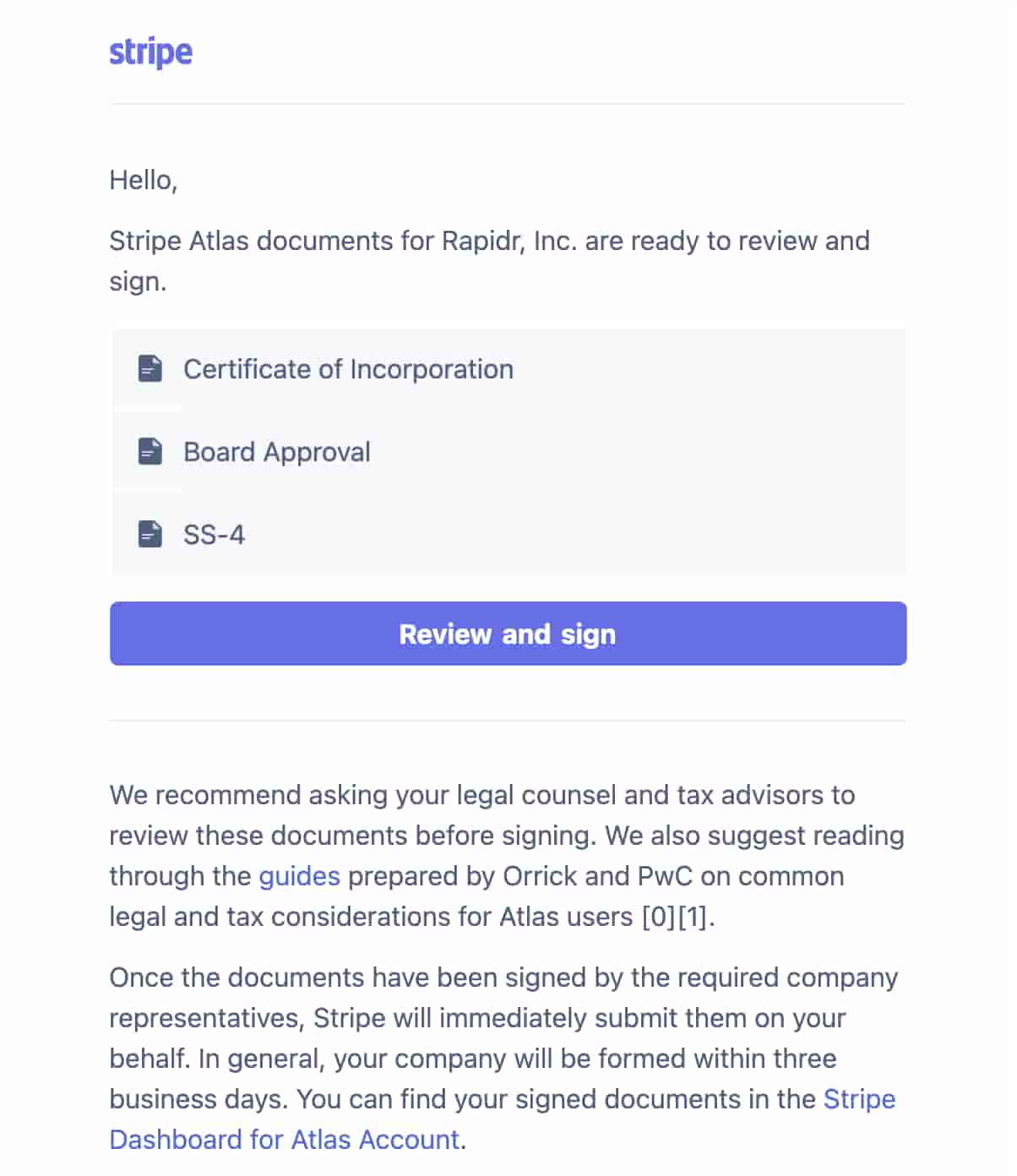Screen dimensions: 1017x1176
Task: Click the Review and sign button
Action: pyautogui.click(x=507, y=634)
